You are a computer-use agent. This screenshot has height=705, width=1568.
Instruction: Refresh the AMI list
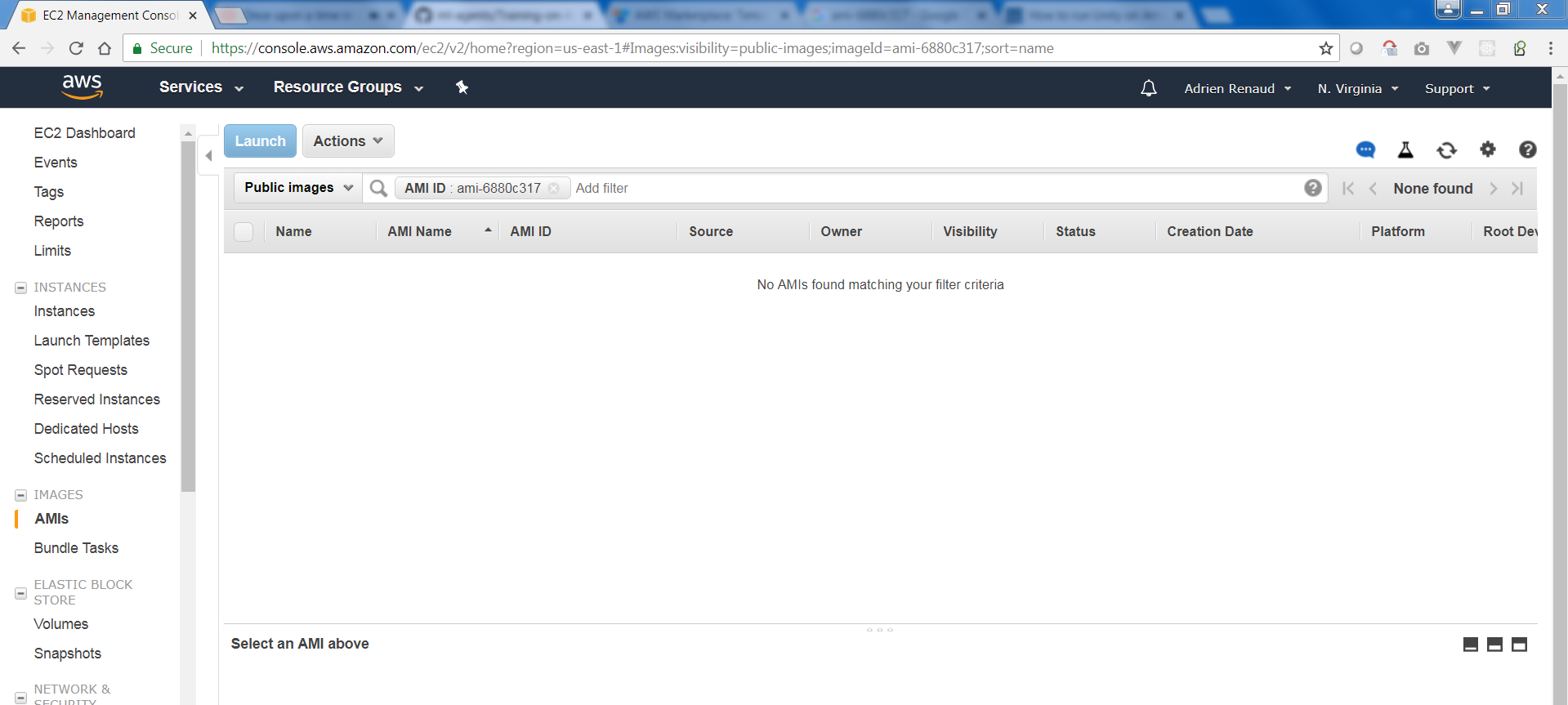[x=1446, y=150]
